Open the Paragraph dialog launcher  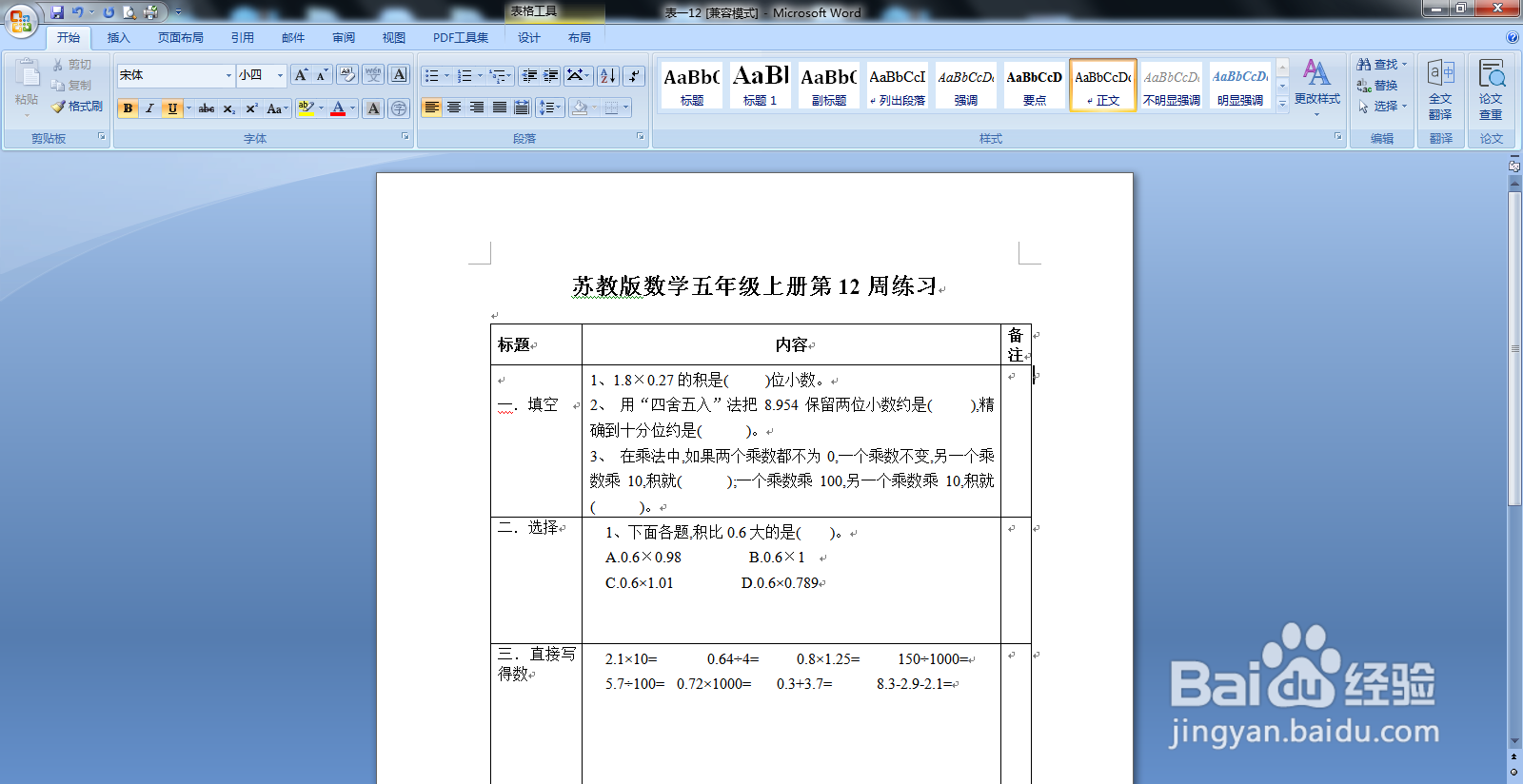(x=641, y=137)
